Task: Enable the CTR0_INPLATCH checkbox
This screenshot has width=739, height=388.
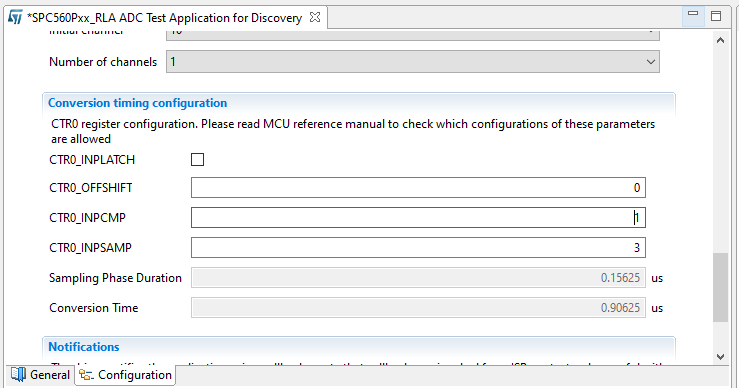Action: click(x=197, y=160)
